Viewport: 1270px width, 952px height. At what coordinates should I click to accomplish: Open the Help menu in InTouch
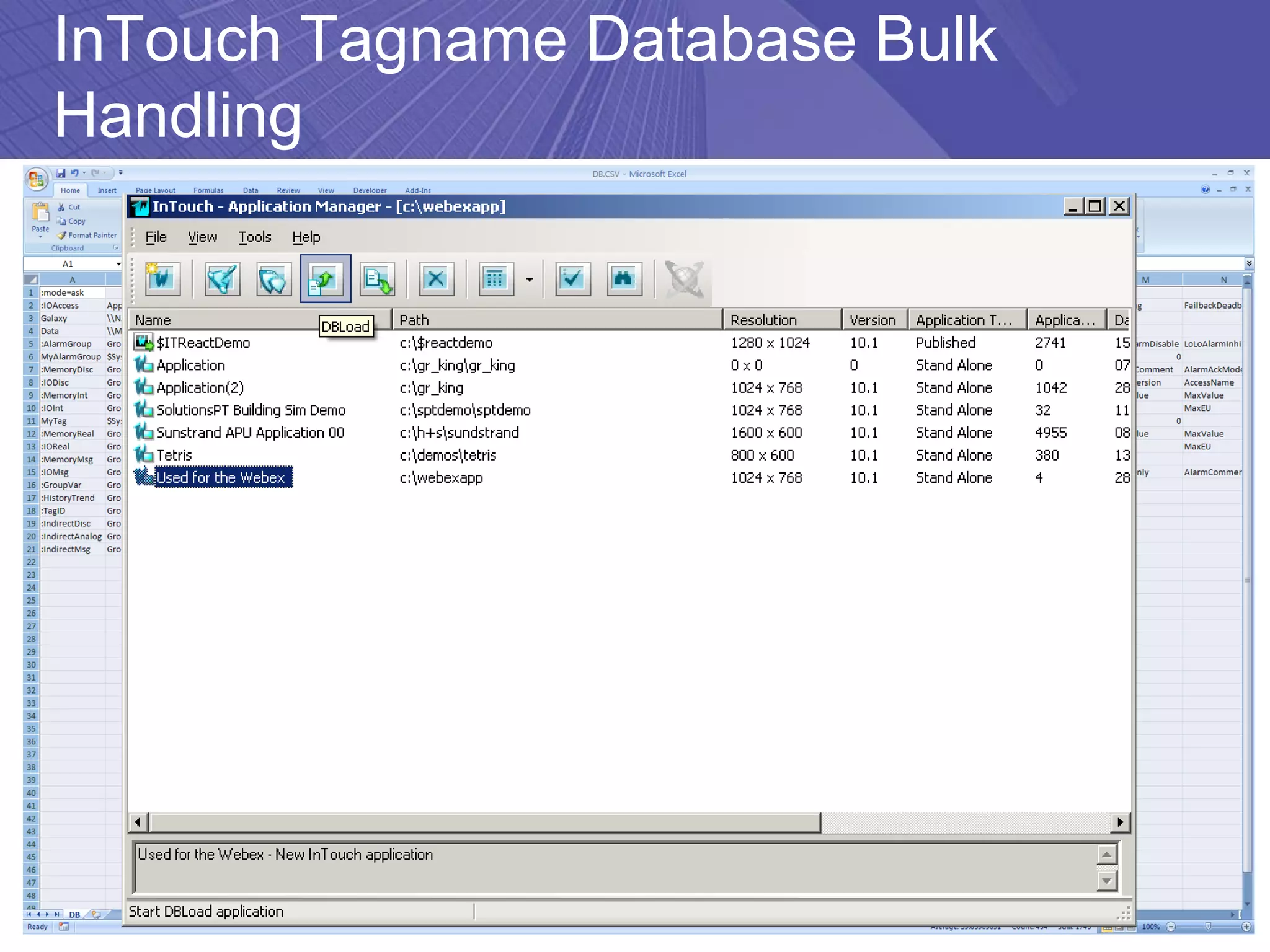(306, 237)
